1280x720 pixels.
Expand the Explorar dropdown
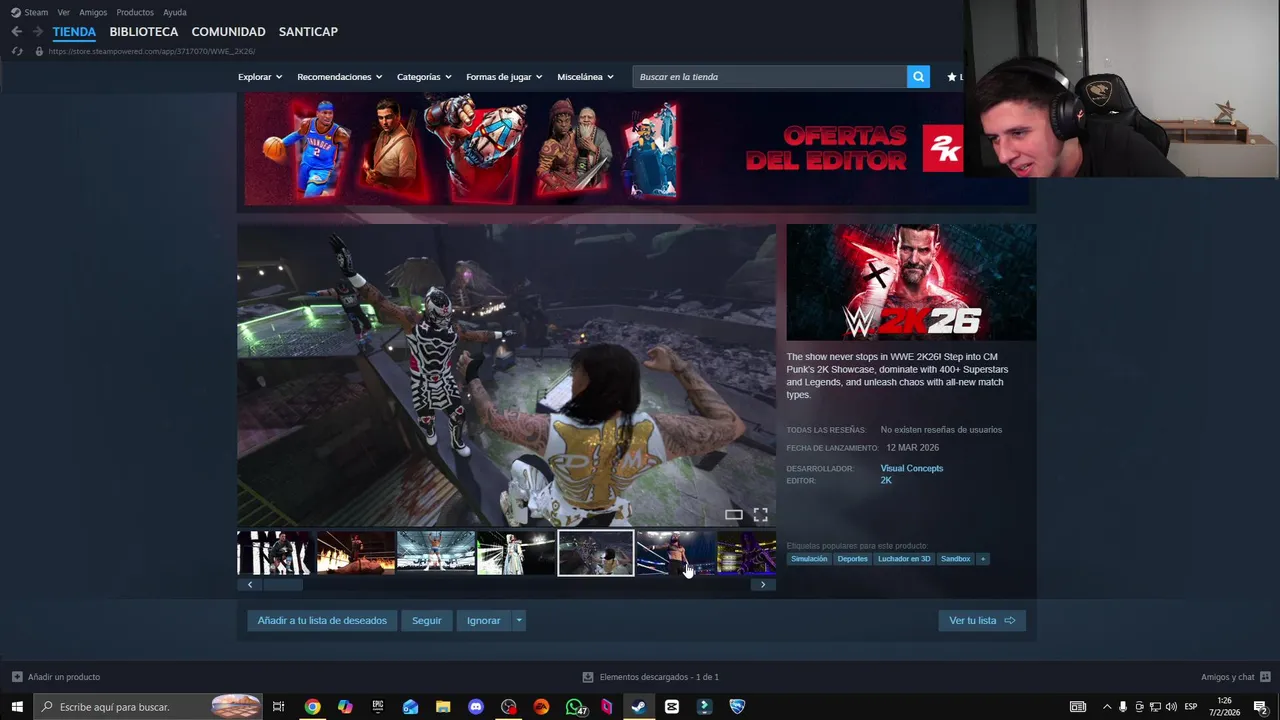(x=260, y=77)
